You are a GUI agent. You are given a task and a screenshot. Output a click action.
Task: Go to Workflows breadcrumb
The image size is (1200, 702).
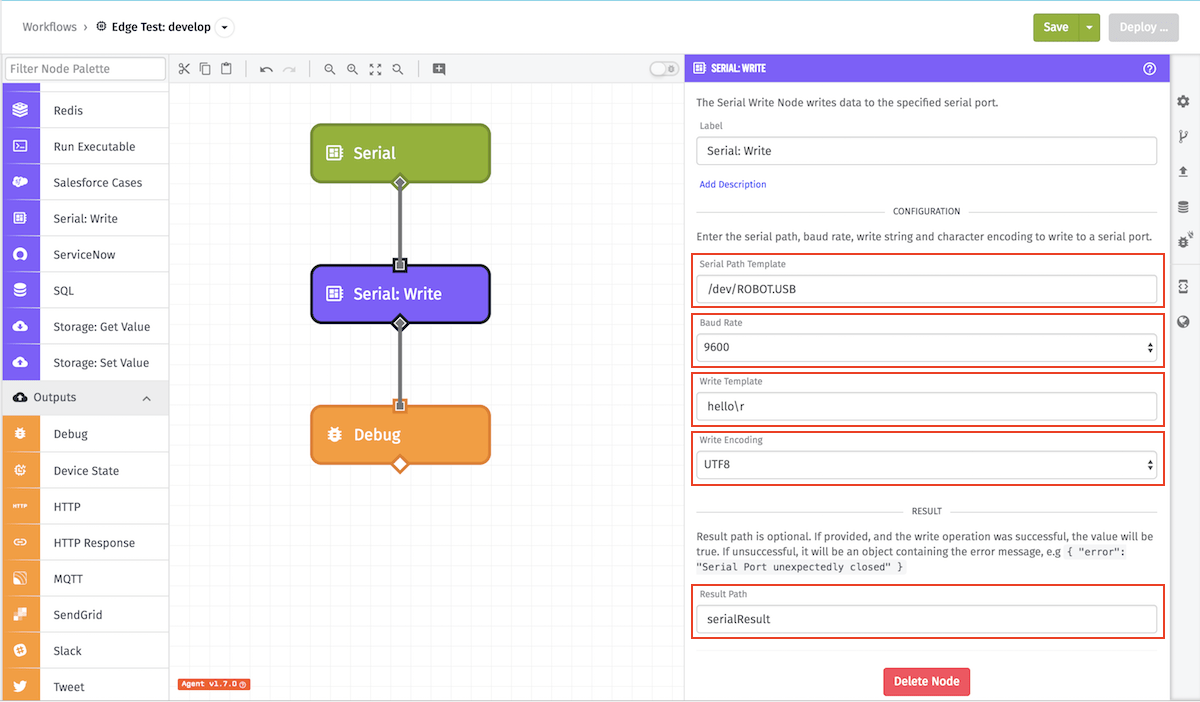[50, 27]
